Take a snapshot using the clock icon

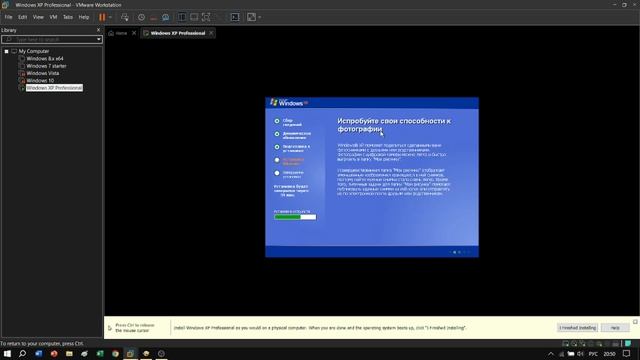pos(141,17)
